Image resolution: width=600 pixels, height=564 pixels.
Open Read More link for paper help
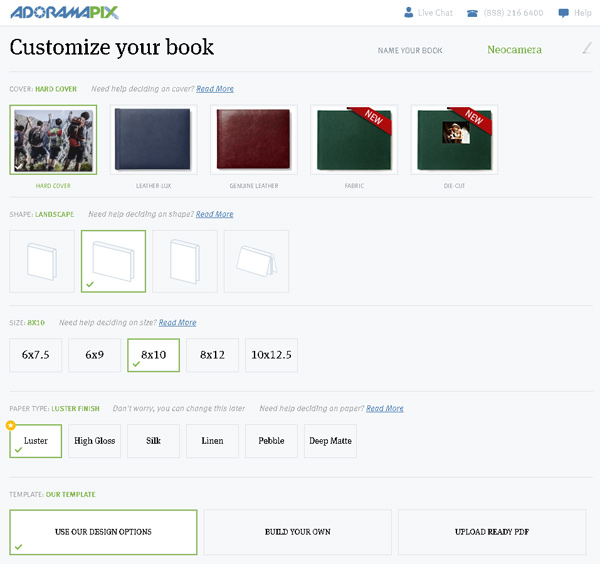pos(385,408)
